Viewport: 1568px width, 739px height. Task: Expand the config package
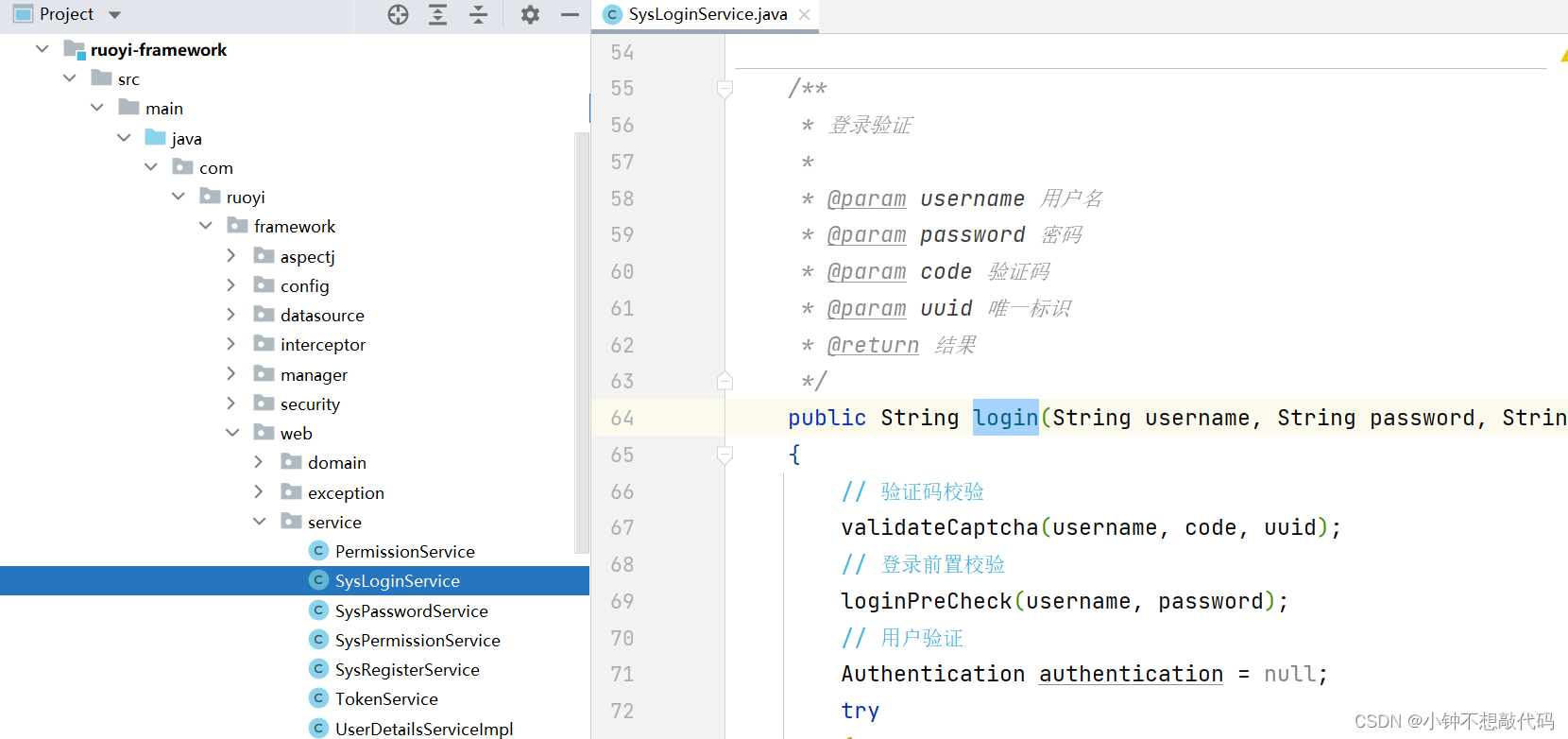[231, 285]
